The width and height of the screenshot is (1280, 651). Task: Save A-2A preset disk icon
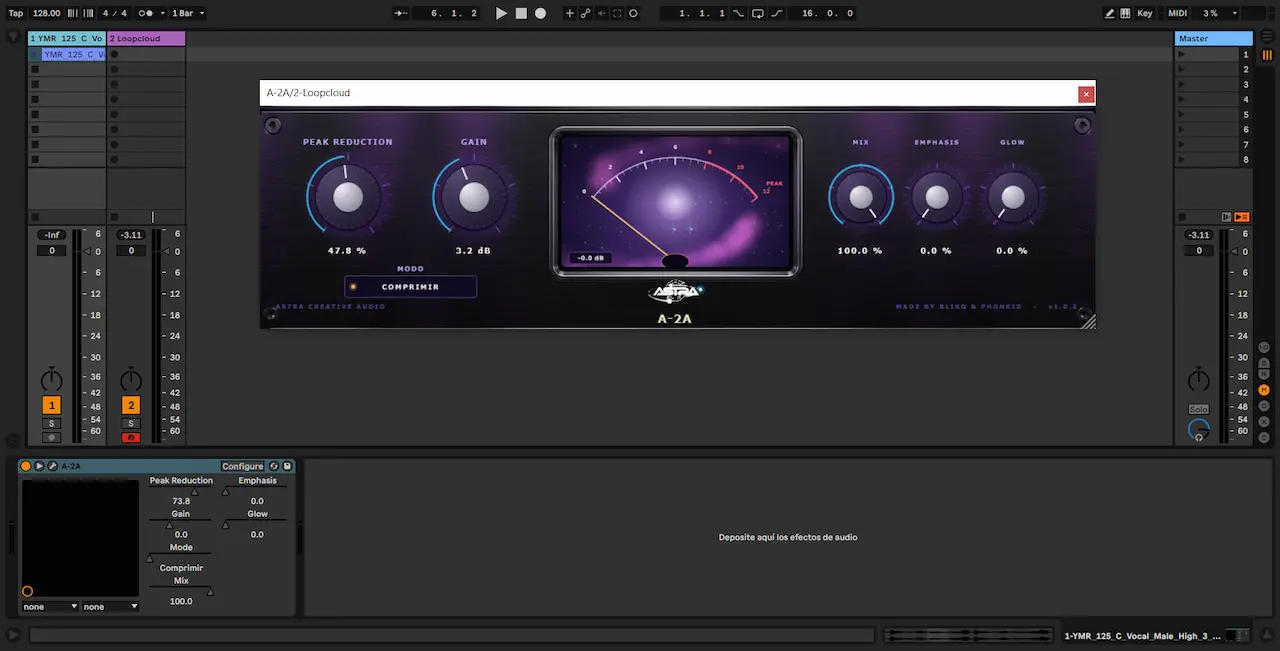click(x=287, y=466)
